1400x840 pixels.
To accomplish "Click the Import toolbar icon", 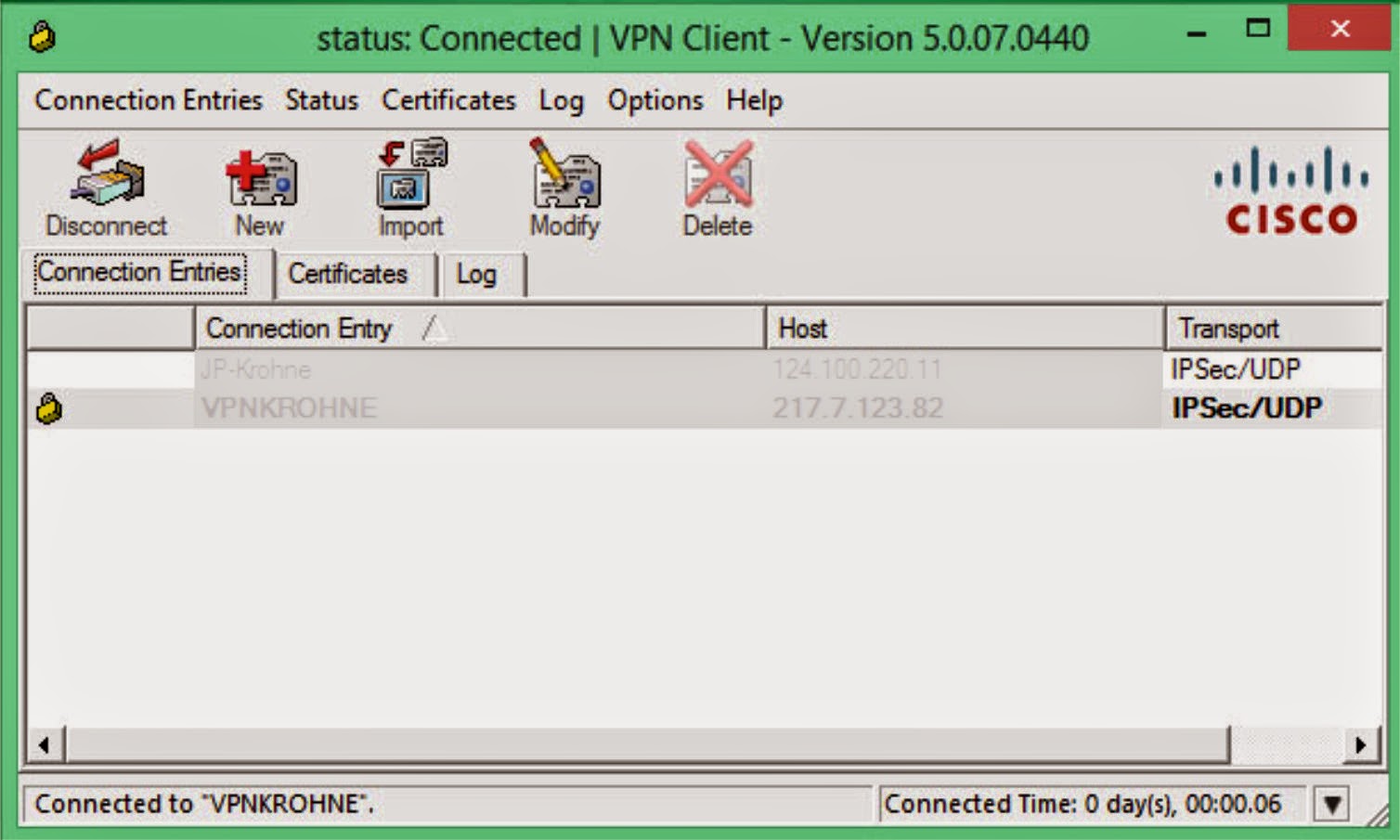I will pos(411,187).
